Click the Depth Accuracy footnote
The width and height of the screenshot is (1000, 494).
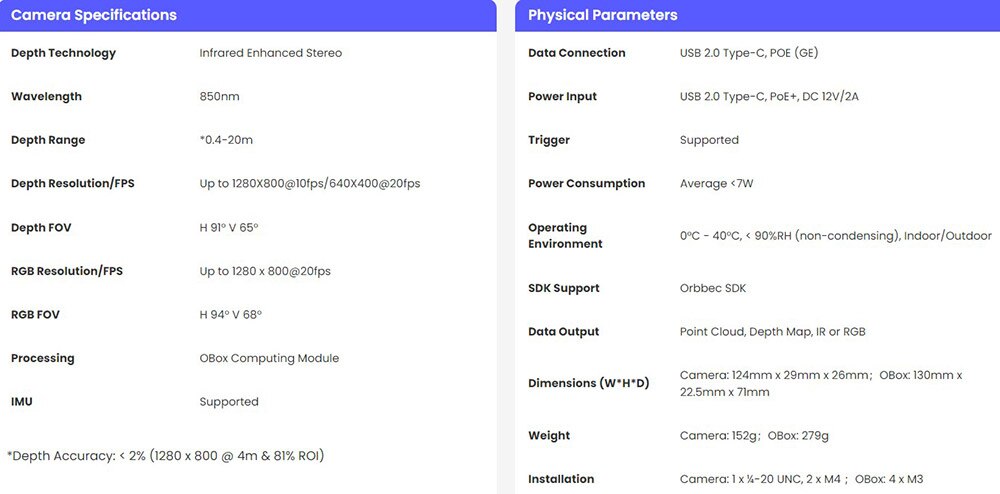click(x=166, y=456)
